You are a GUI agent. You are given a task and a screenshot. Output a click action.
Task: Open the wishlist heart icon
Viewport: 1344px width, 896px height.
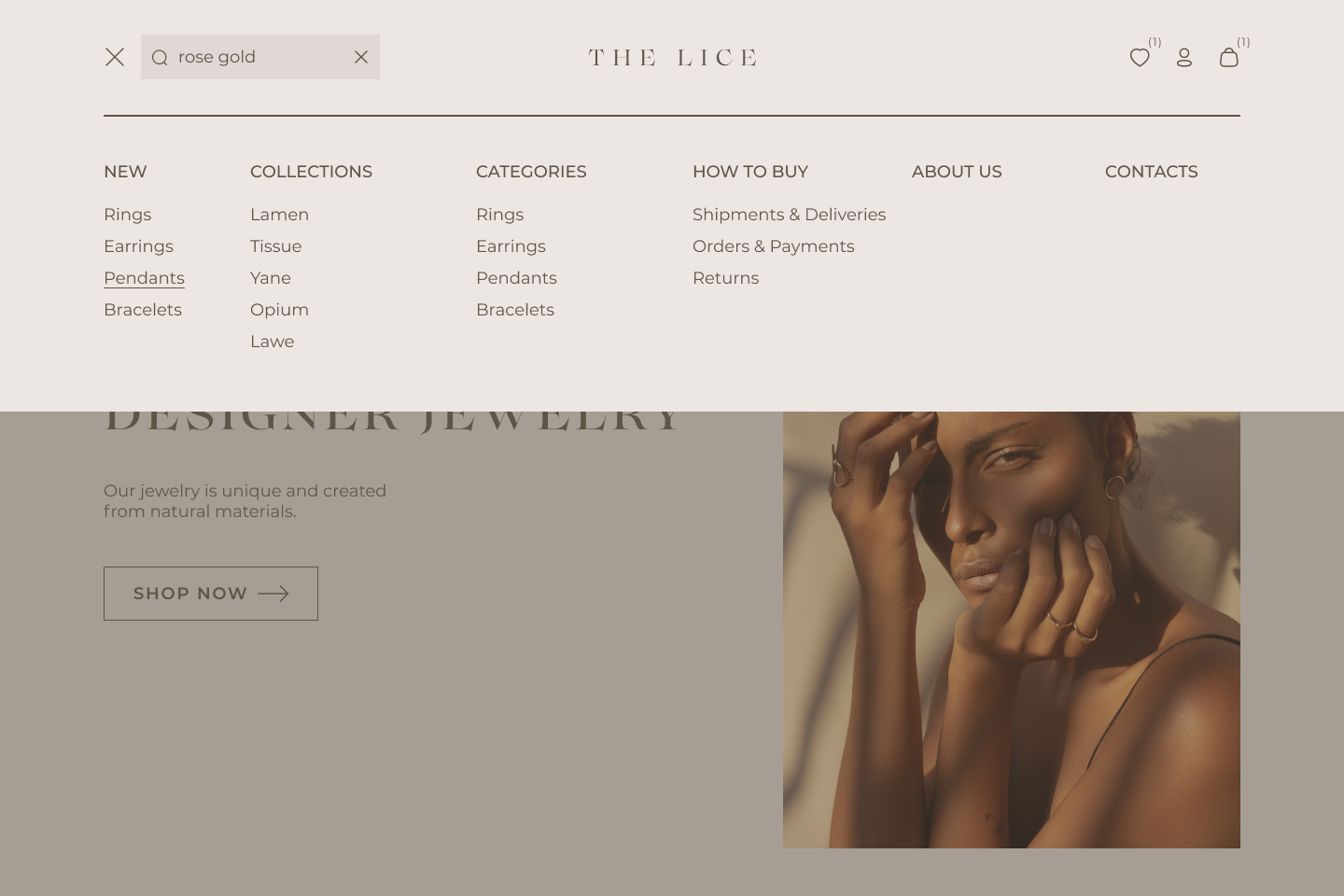pyautogui.click(x=1140, y=58)
